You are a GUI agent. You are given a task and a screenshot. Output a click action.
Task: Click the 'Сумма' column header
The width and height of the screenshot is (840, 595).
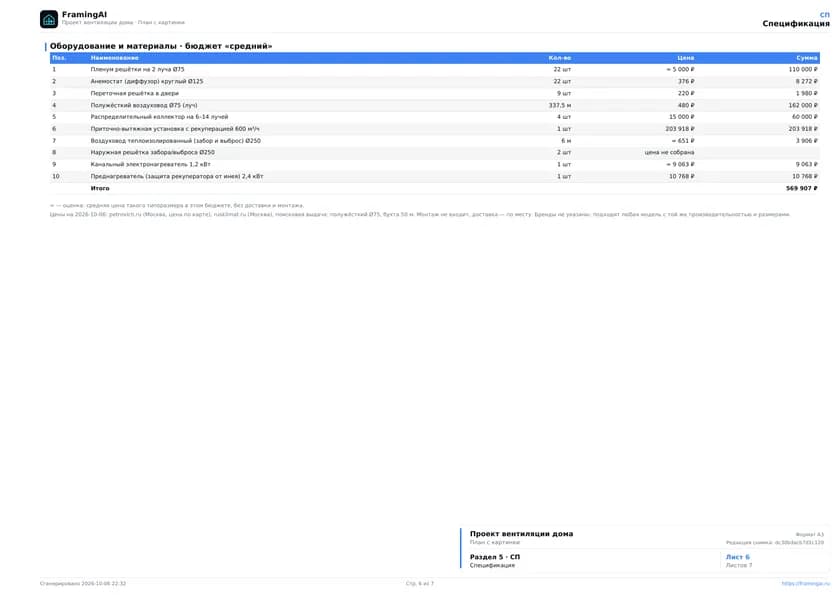(807, 58)
